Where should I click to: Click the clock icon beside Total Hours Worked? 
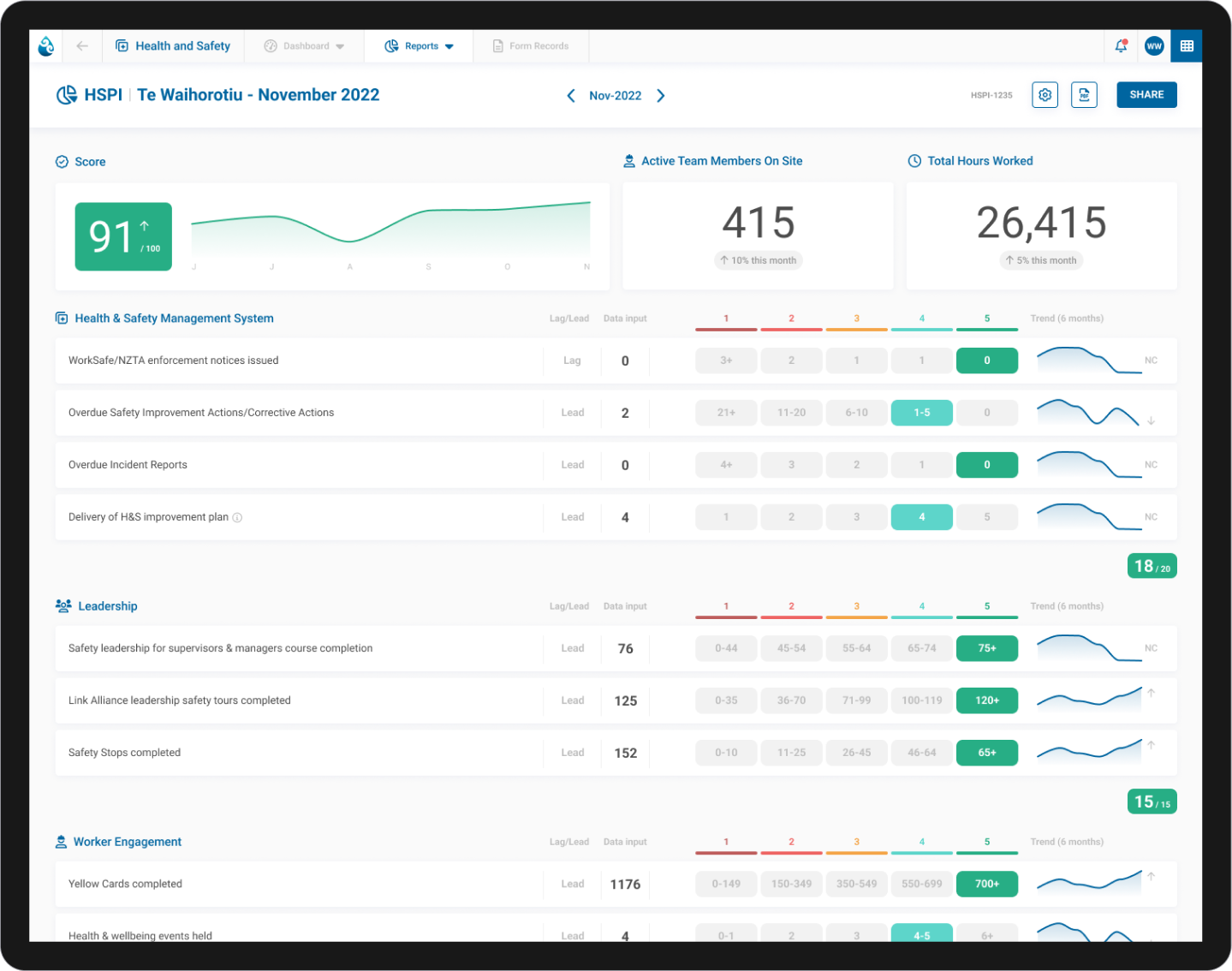pyautogui.click(x=913, y=160)
